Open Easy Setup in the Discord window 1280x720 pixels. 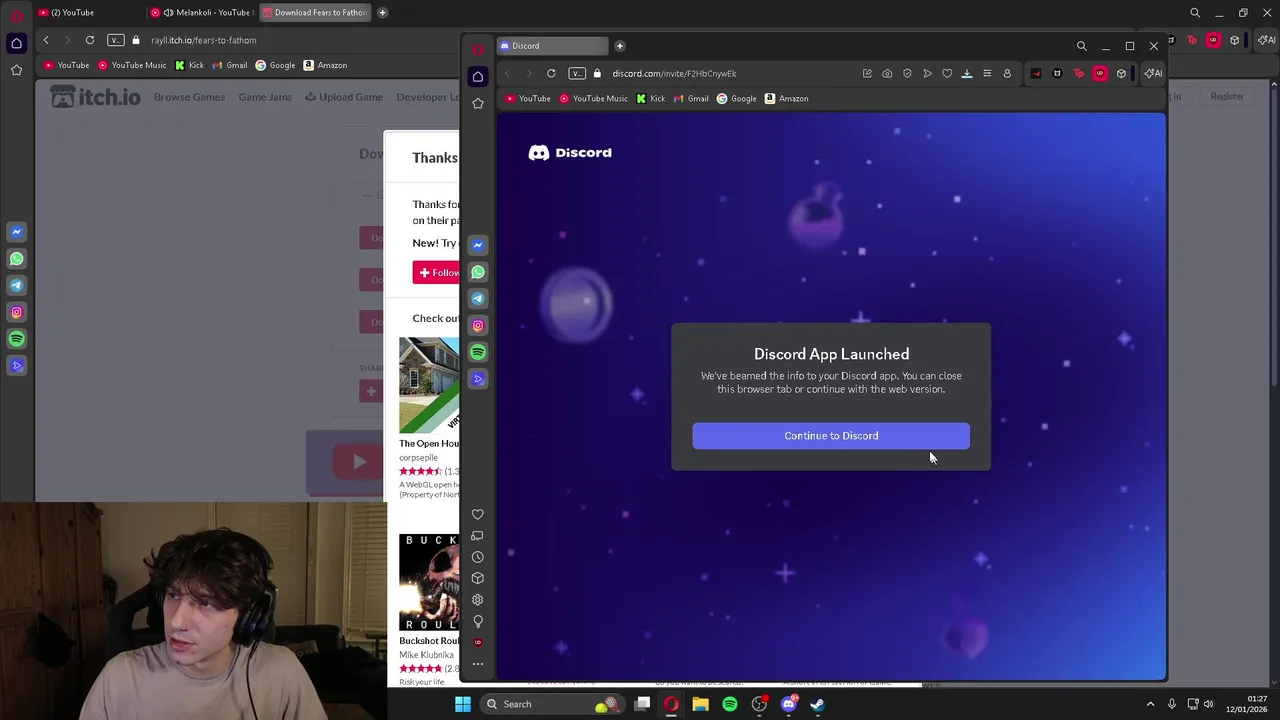click(987, 73)
